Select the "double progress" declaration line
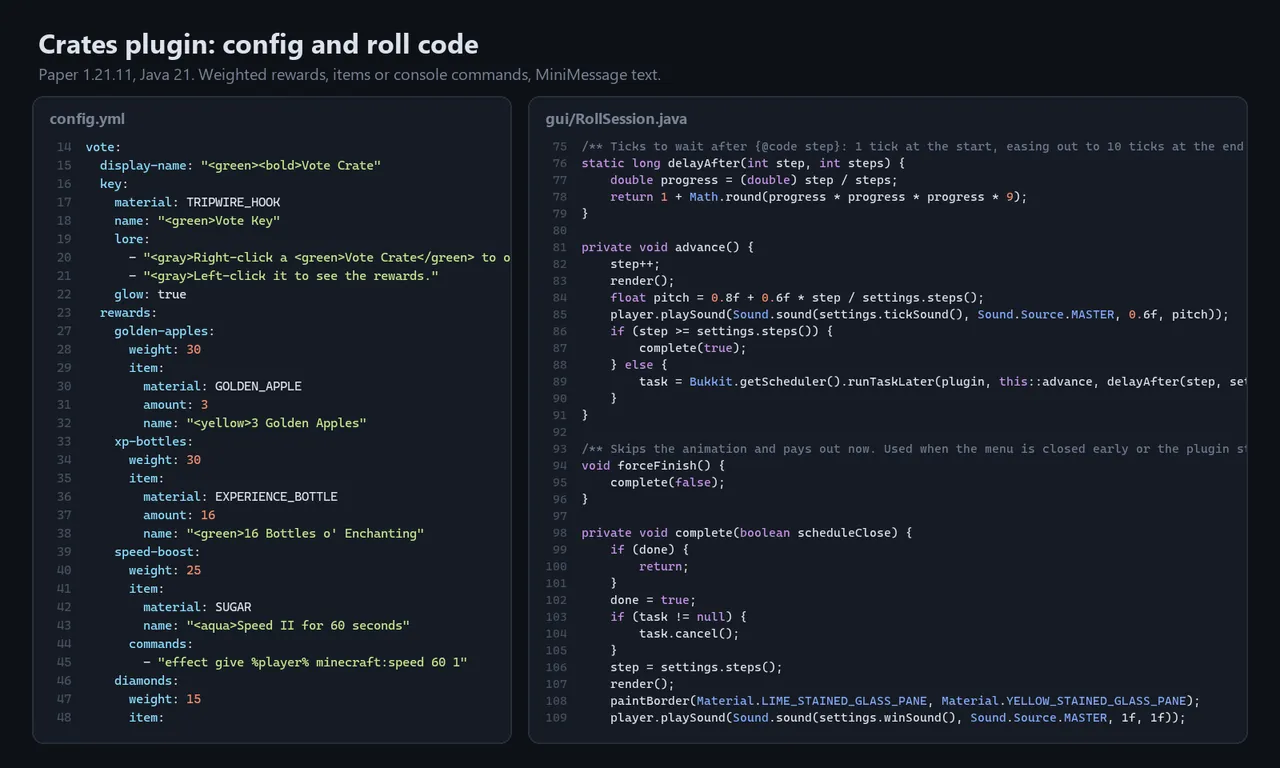The image size is (1280, 768). (754, 180)
